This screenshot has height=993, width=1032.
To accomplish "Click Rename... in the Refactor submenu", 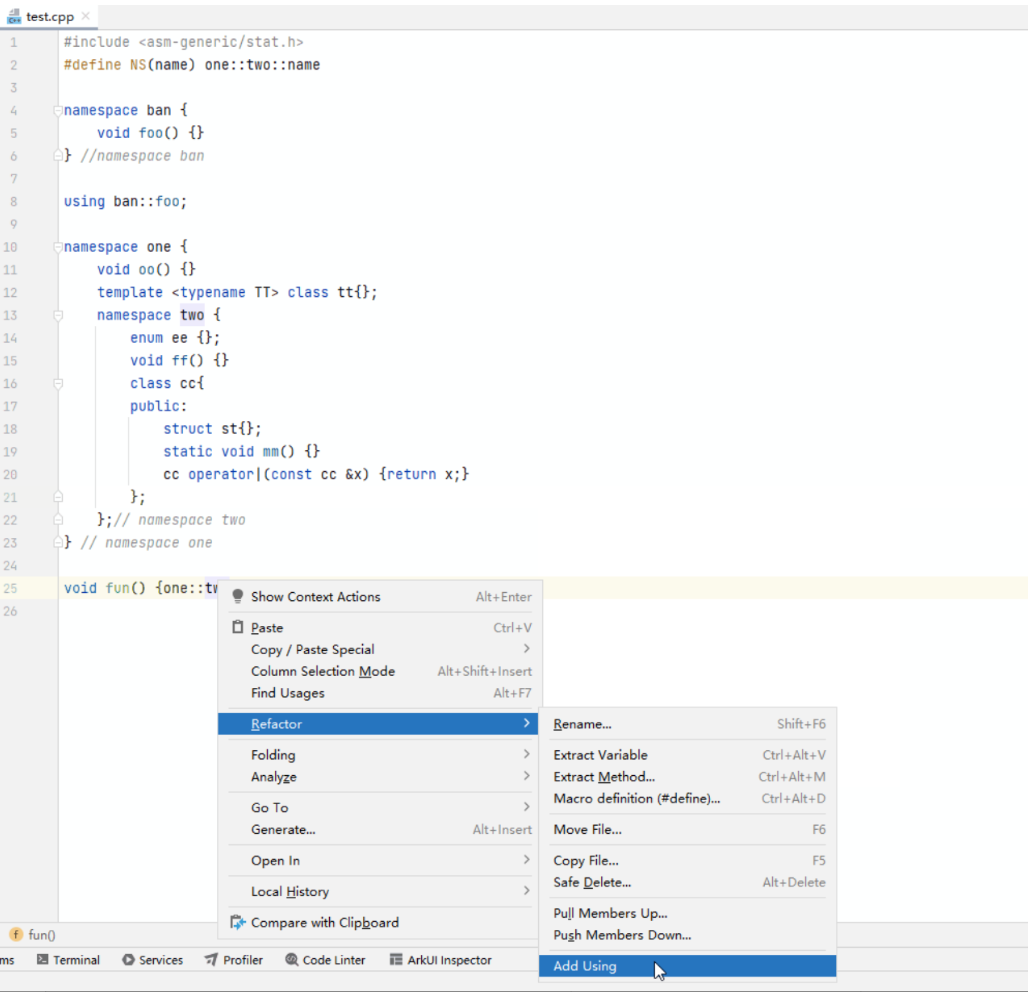I will coord(582,724).
